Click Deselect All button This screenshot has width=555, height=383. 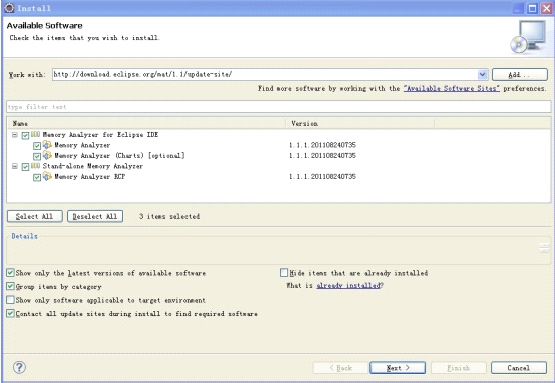pyautogui.click(x=95, y=216)
